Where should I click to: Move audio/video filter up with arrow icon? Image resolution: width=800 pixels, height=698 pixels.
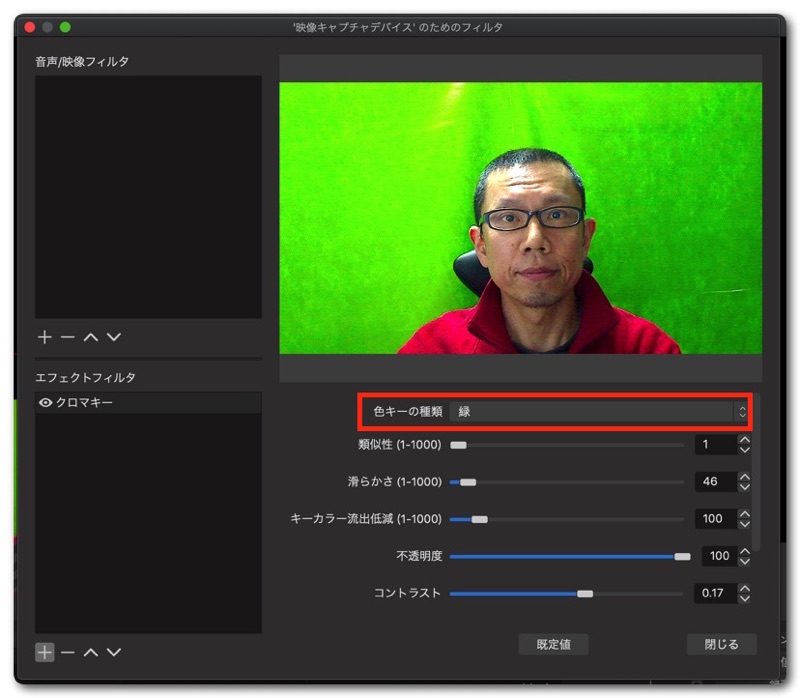91,338
